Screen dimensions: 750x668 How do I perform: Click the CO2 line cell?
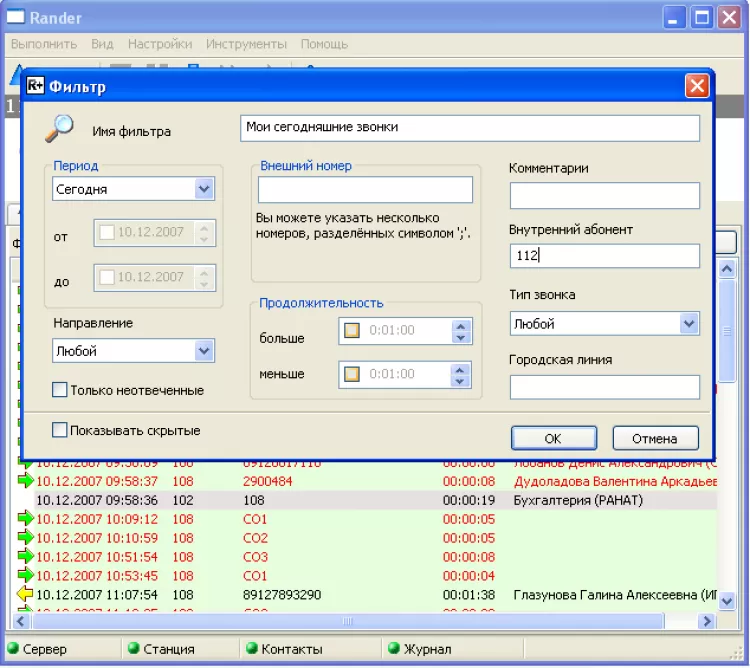255,537
